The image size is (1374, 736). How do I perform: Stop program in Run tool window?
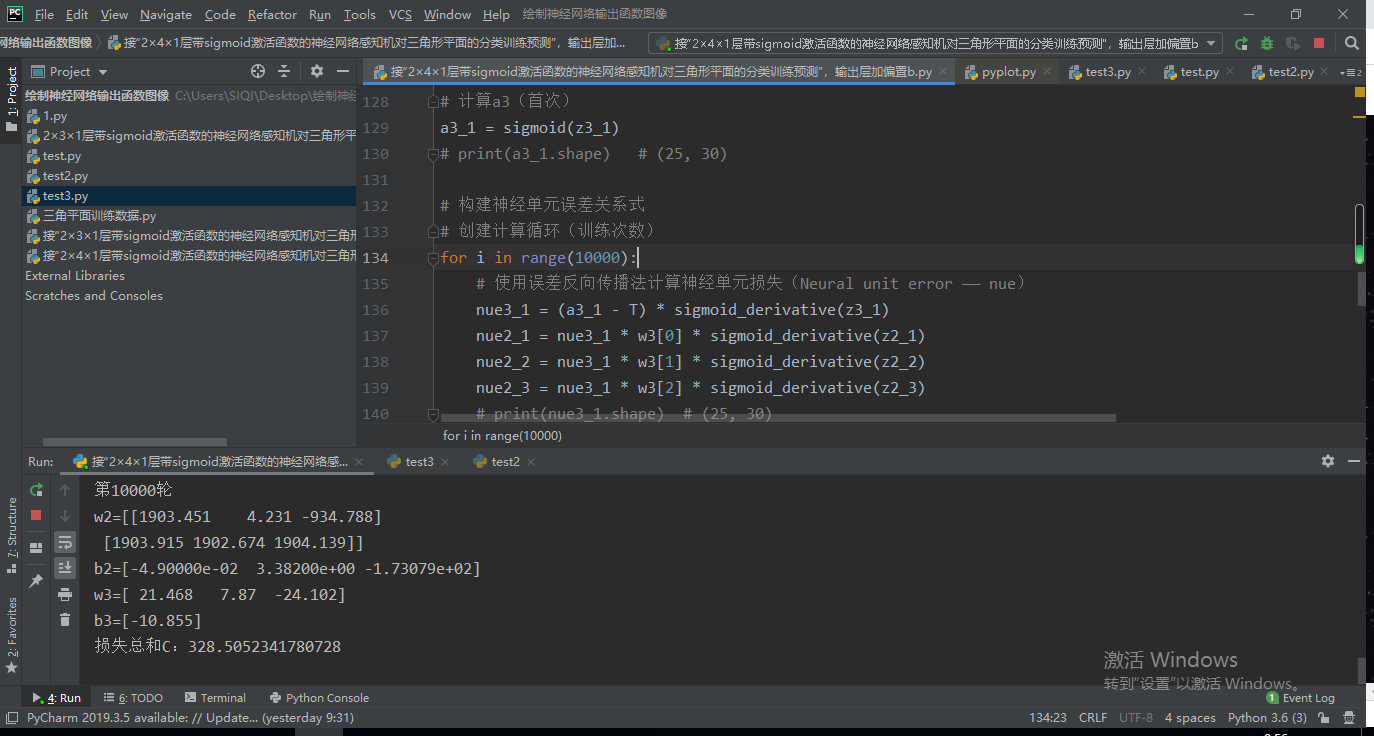[36, 515]
